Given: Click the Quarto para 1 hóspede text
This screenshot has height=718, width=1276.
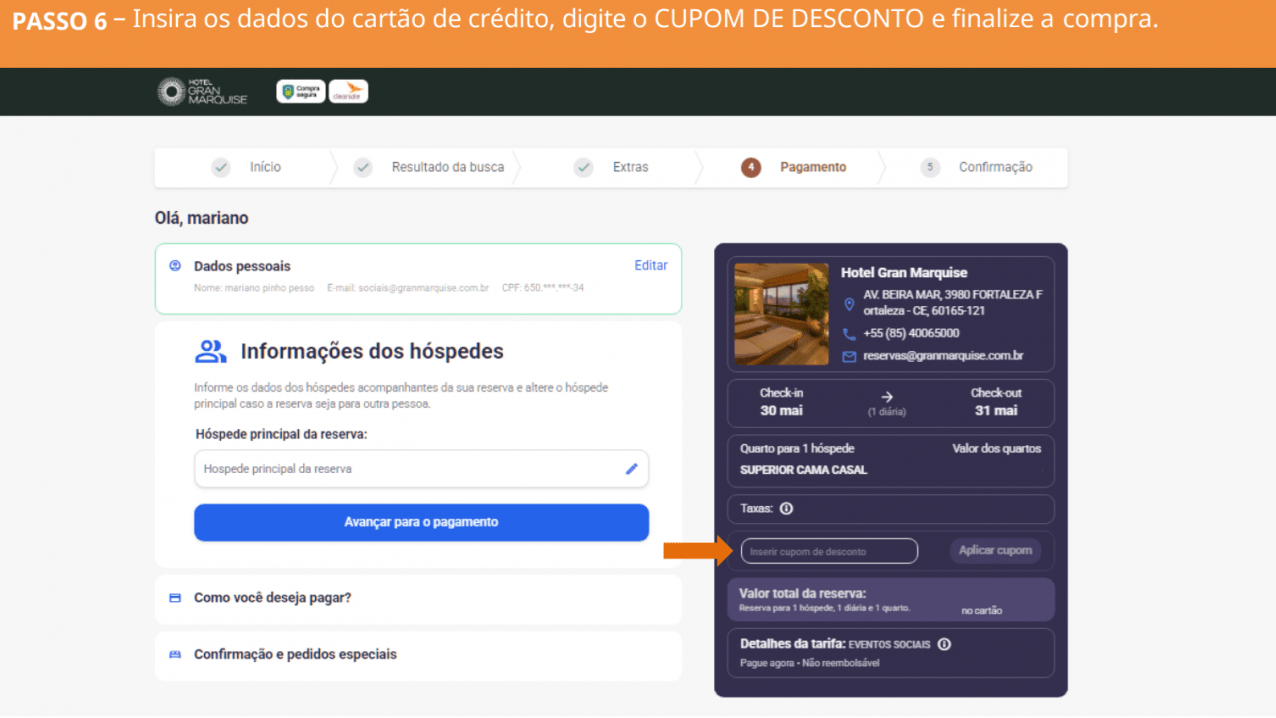Looking at the screenshot, I should 797,449.
